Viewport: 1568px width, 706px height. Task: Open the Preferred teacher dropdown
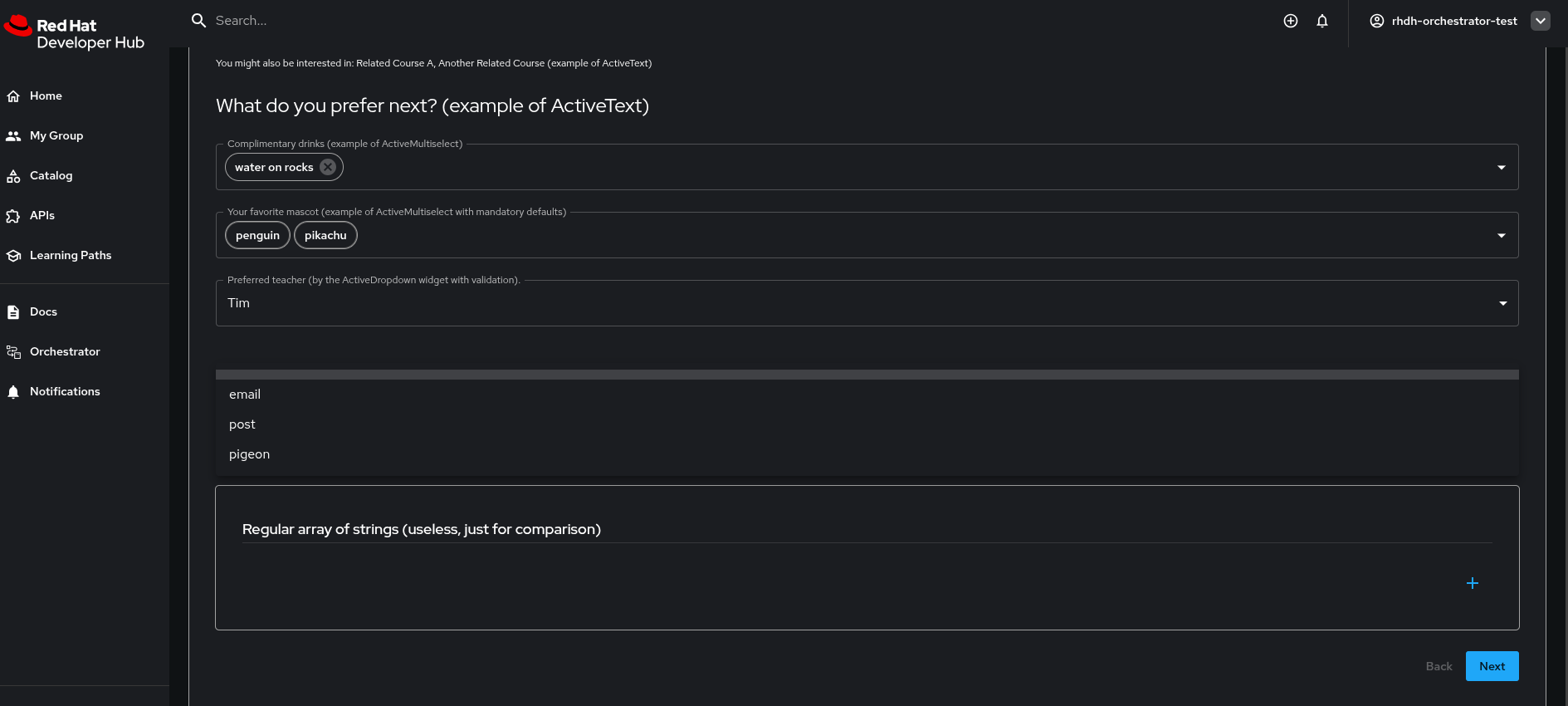coord(1502,303)
